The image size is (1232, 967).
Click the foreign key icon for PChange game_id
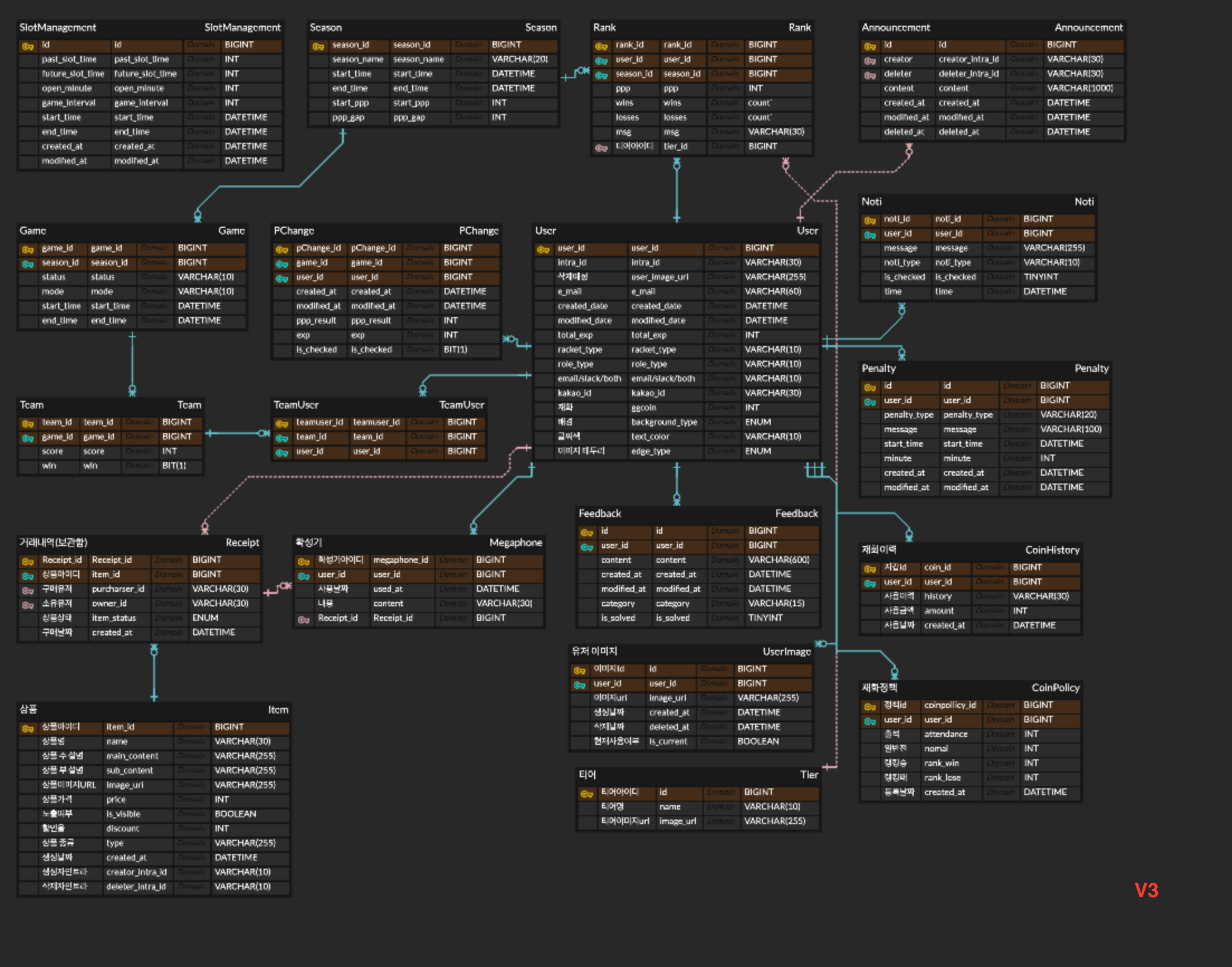(282, 265)
